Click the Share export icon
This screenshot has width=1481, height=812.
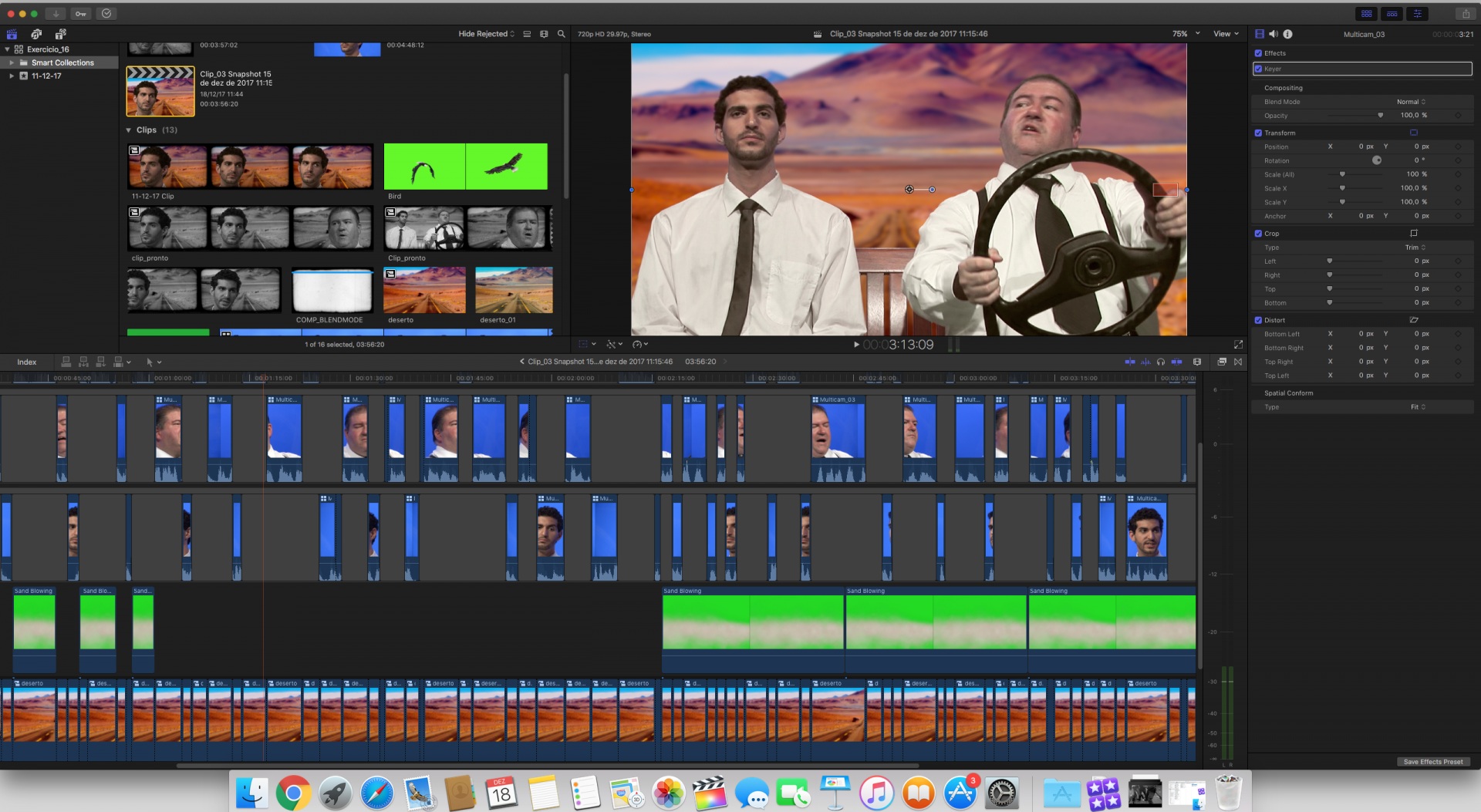pos(1465,14)
